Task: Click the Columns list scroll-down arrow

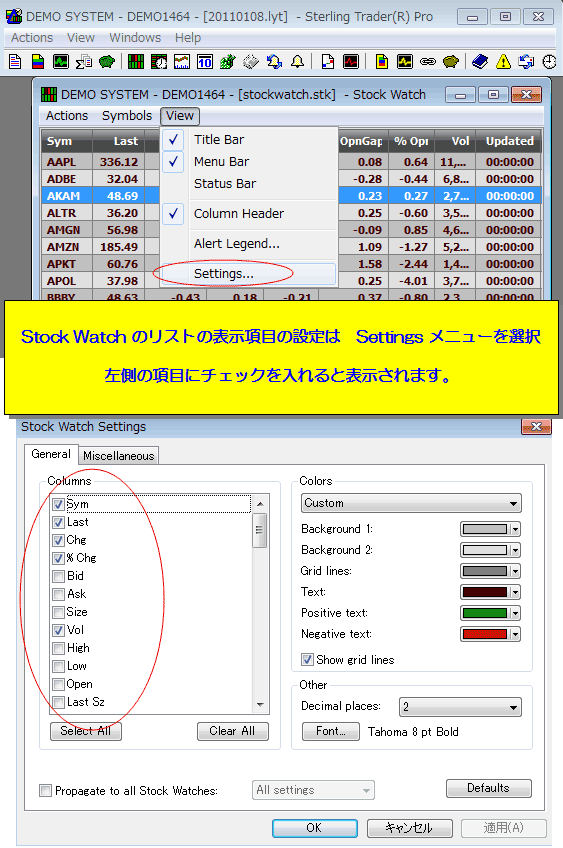Action: [x=260, y=705]
